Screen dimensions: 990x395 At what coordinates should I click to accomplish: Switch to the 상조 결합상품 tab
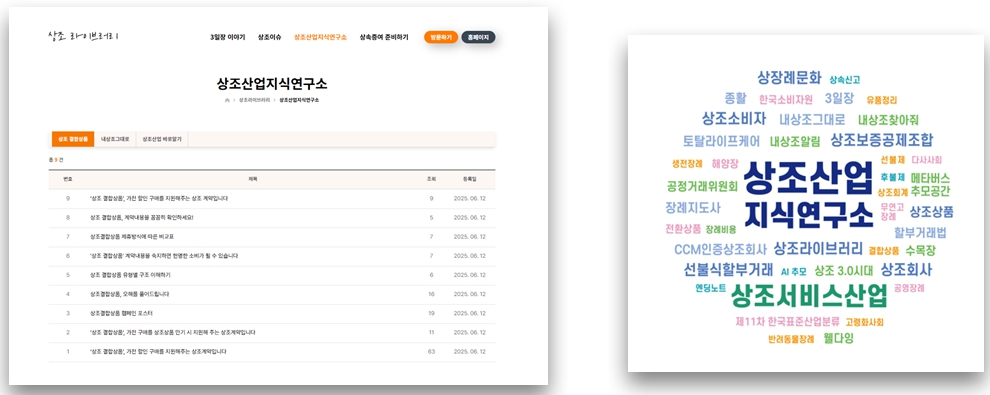click(x=72, y=139)
